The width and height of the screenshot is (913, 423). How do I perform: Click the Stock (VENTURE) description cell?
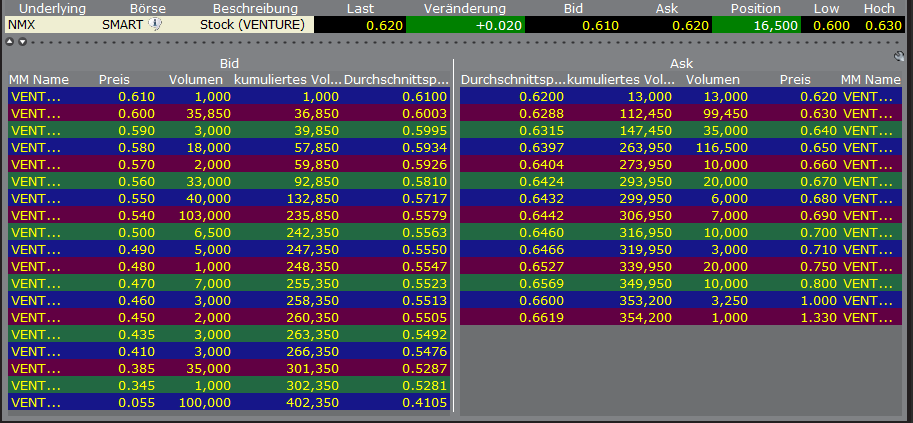[252, 25]
